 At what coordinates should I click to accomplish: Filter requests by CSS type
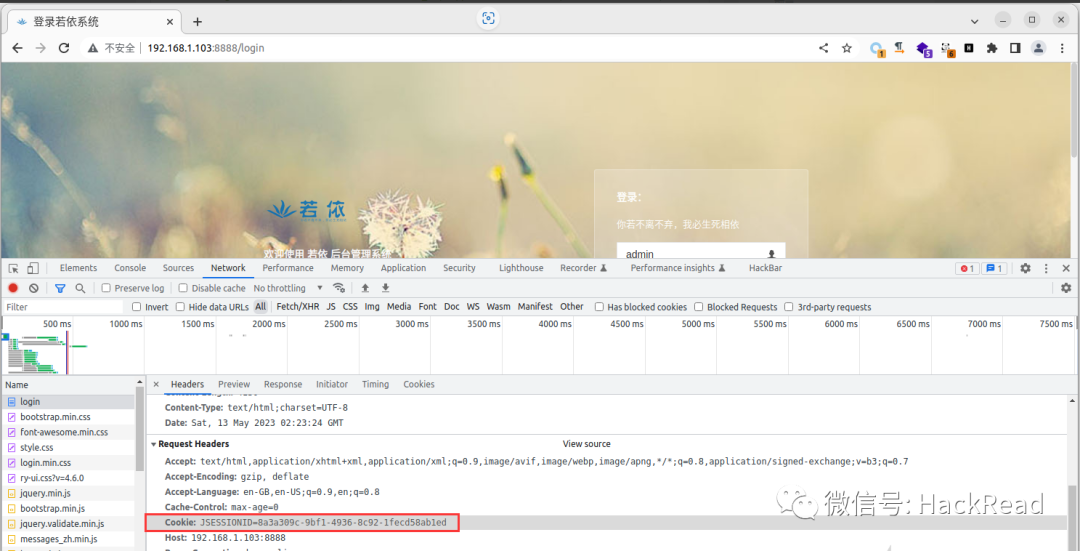pyautogui.click(x=351, y=307)
